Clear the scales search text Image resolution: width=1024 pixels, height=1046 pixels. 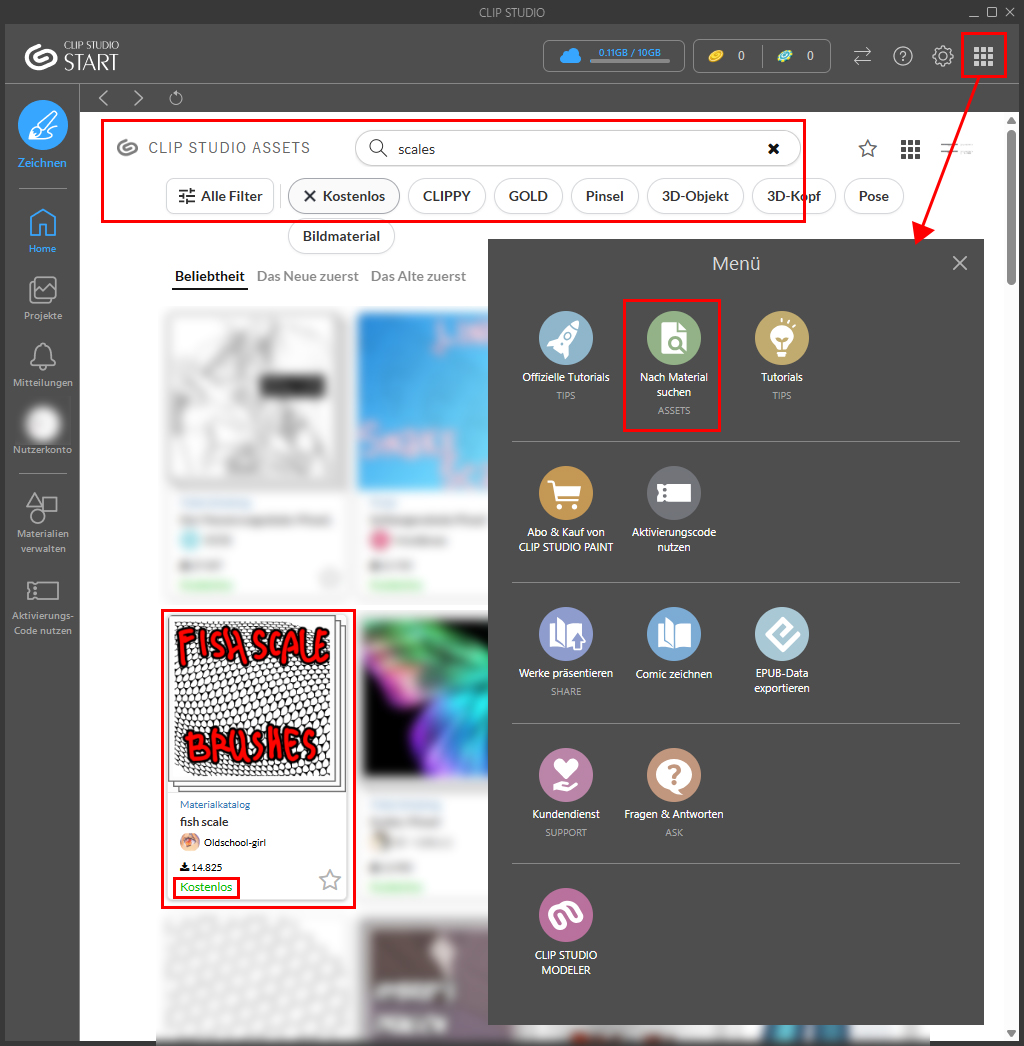(773, 149)
